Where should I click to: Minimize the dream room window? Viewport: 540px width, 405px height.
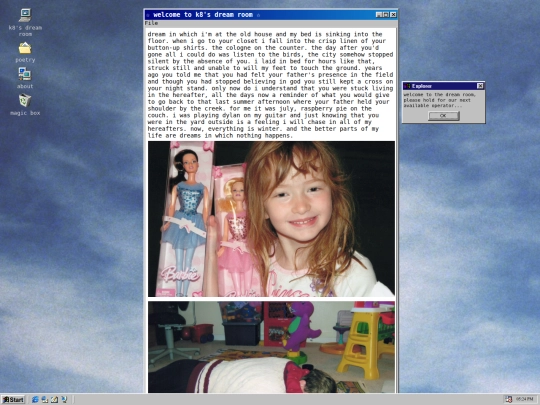coord(379,14)
